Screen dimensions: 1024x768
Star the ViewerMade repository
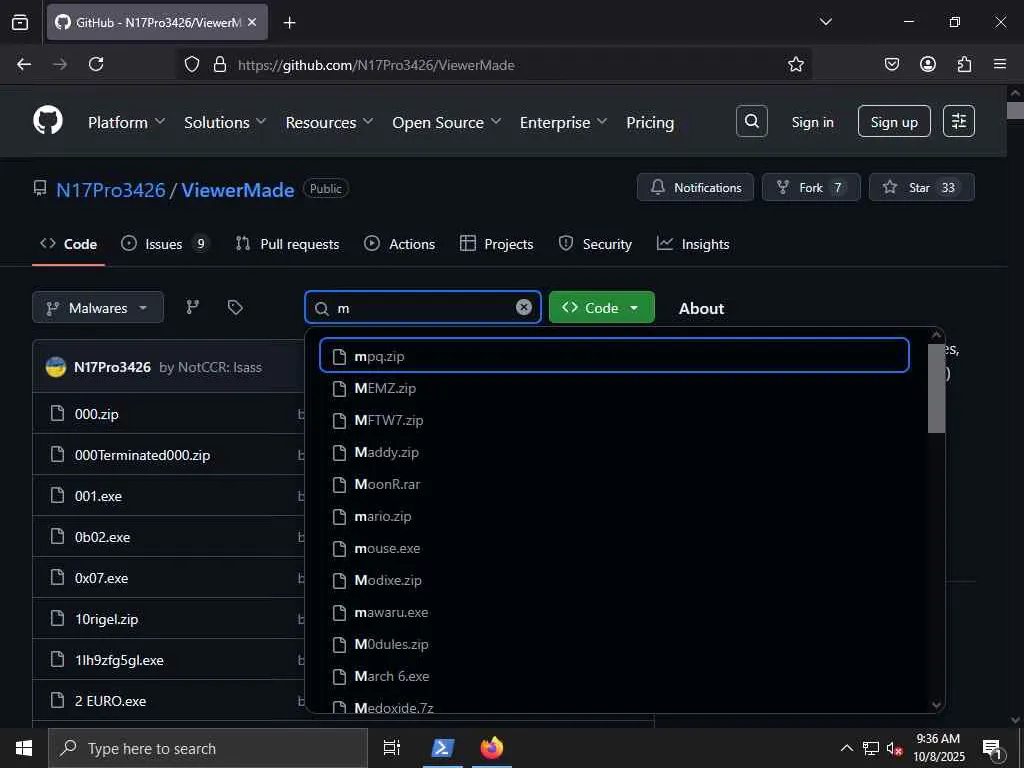tap(921, 187)
